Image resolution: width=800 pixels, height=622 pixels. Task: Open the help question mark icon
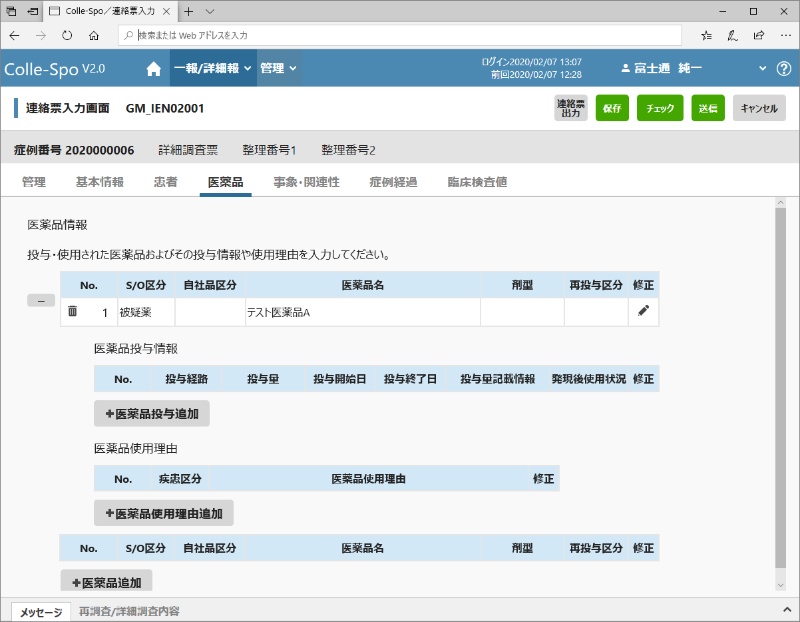[784, 69]
